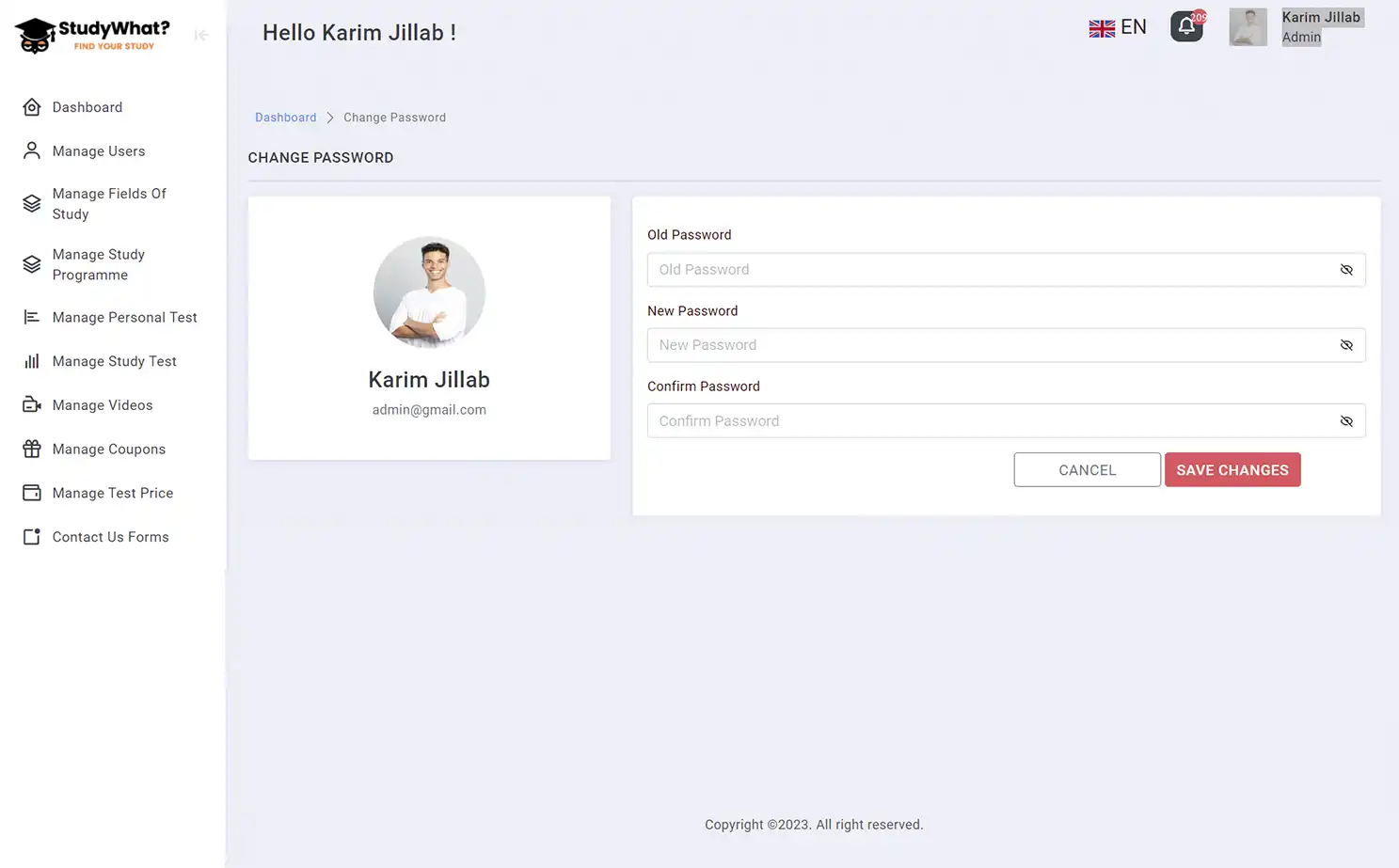Image resolution: width=1399 pixels, height=868 pixels.
Task: Click inside the New Password field
Action: pos(941,345)
